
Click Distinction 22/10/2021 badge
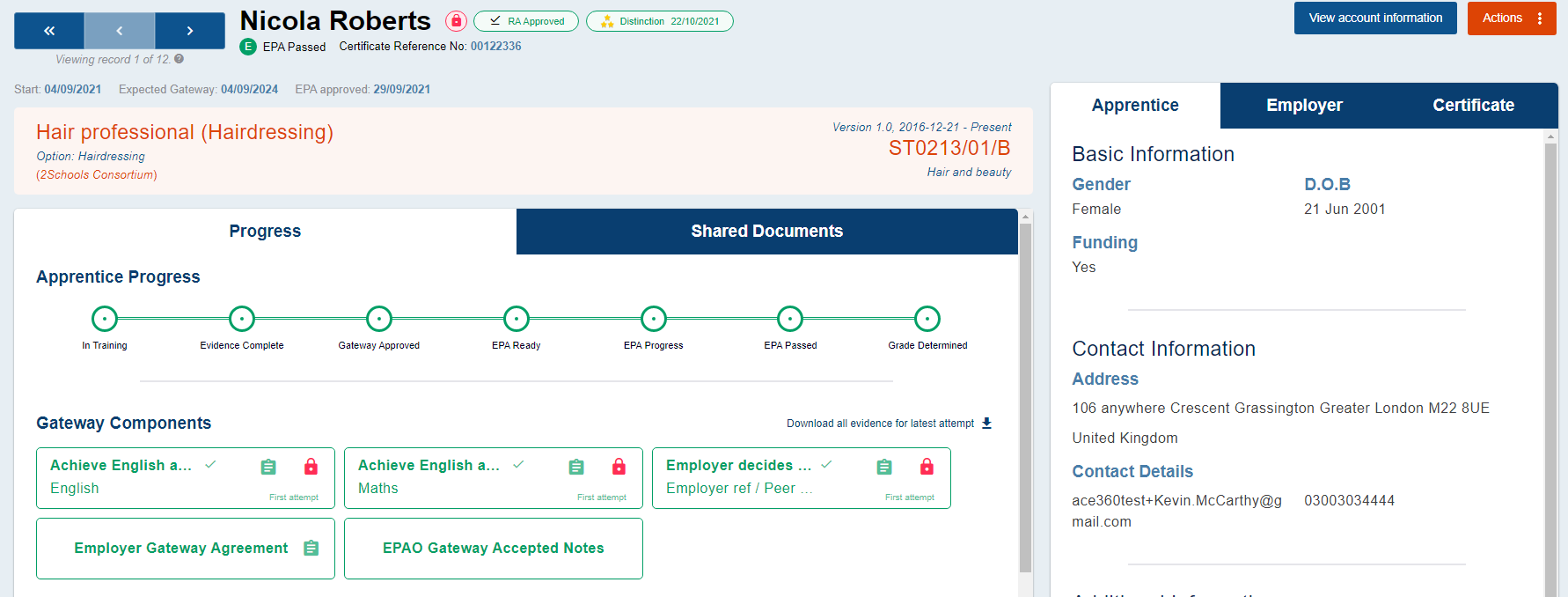point(660,21)
